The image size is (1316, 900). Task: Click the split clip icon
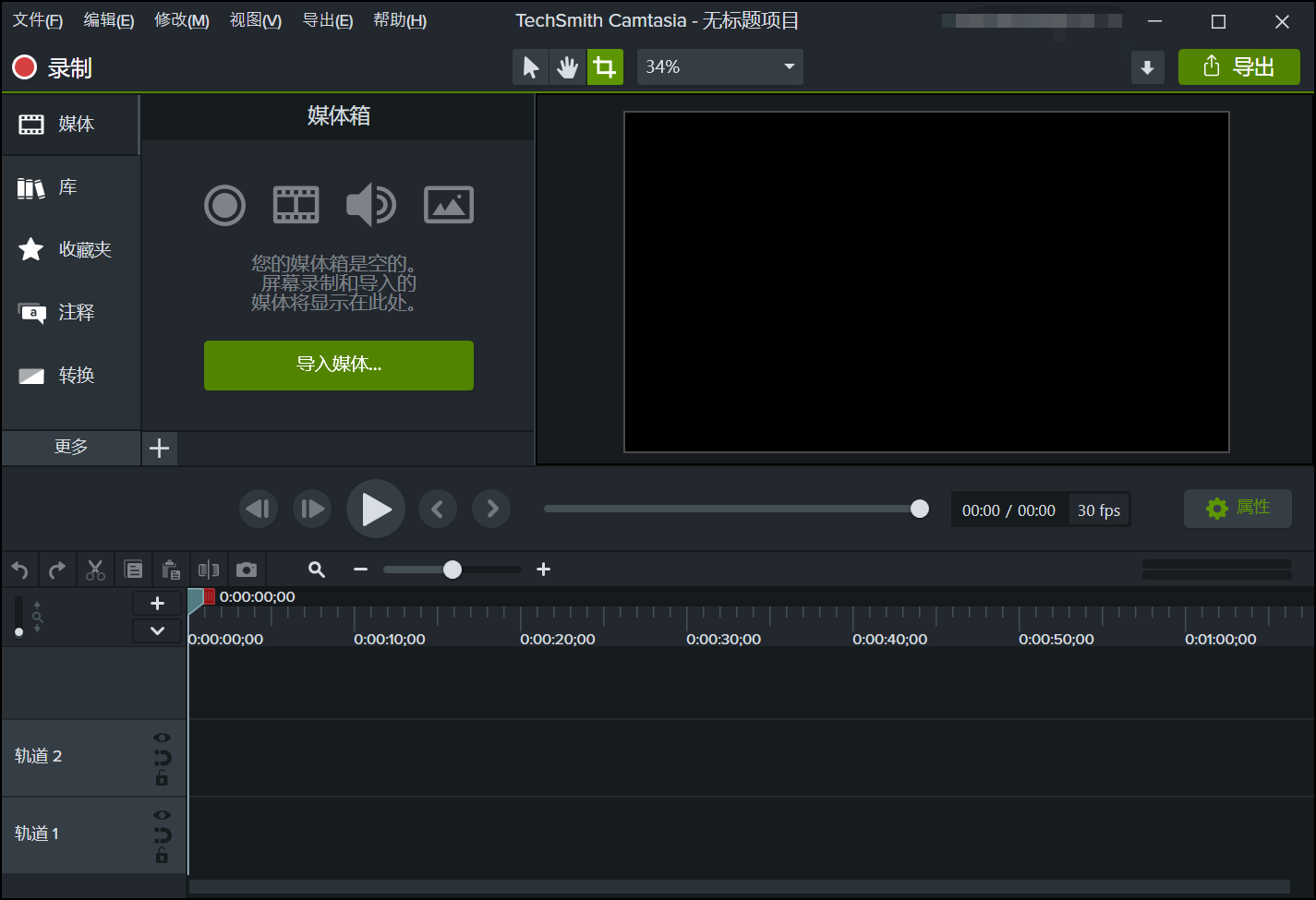click(209, 570)
